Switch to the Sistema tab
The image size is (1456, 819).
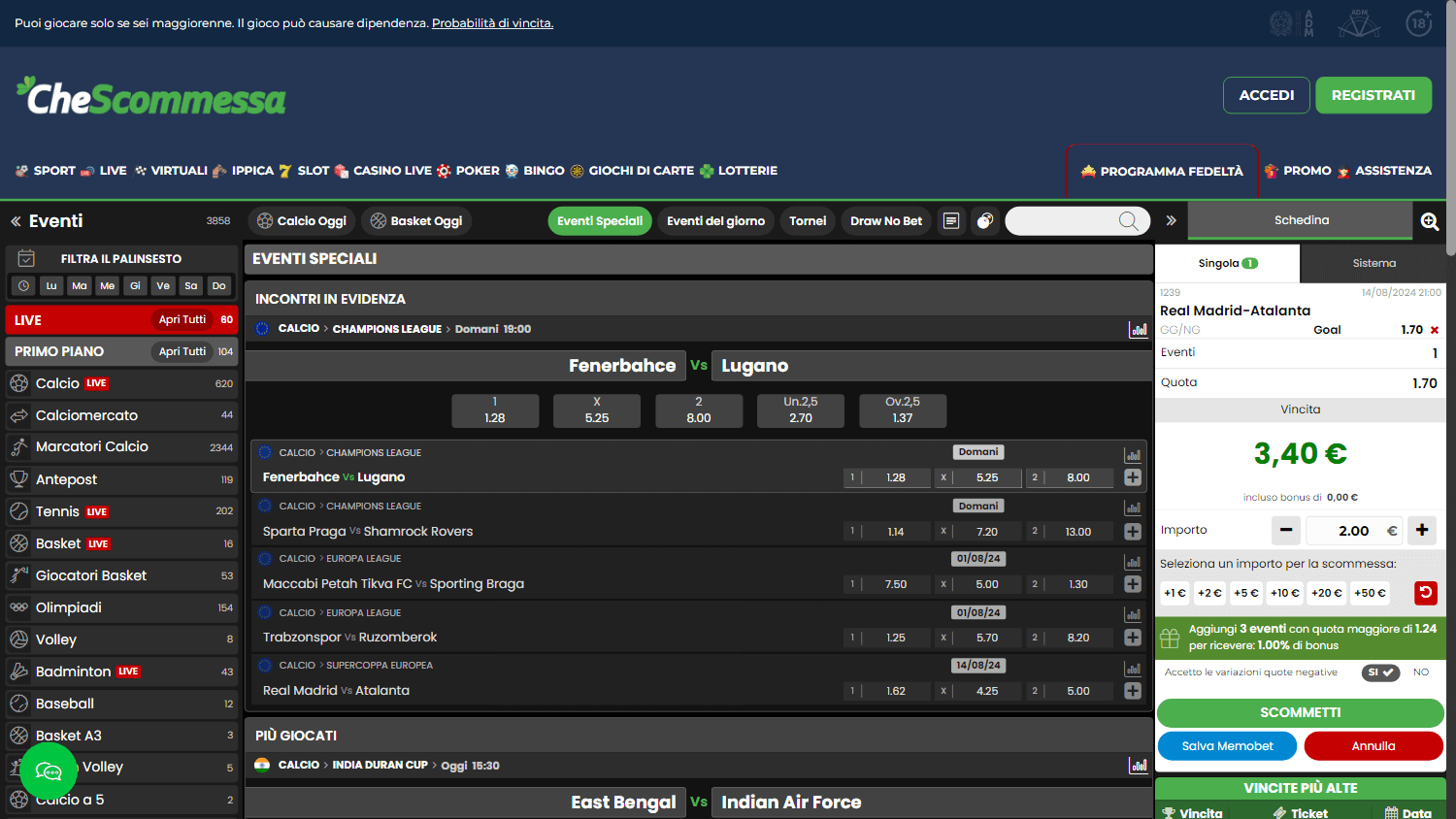click(x=1373, y=263)
